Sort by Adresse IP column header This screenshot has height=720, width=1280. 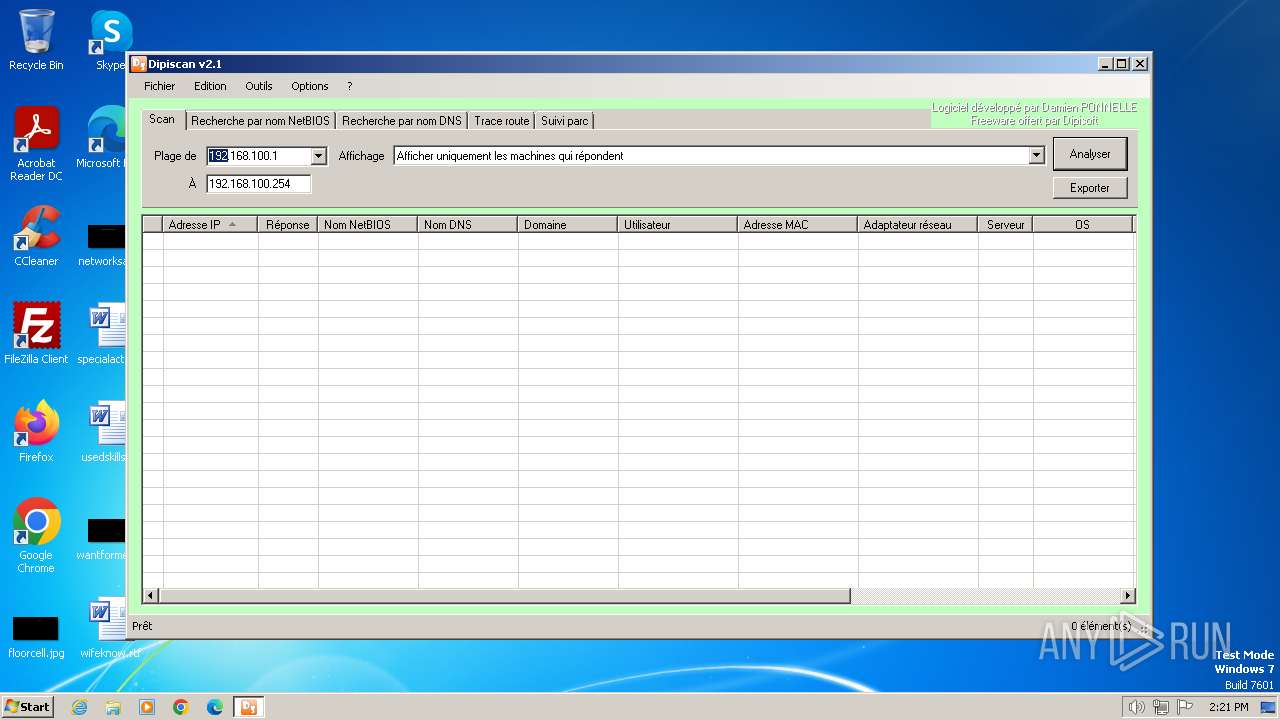click(210, 225)
